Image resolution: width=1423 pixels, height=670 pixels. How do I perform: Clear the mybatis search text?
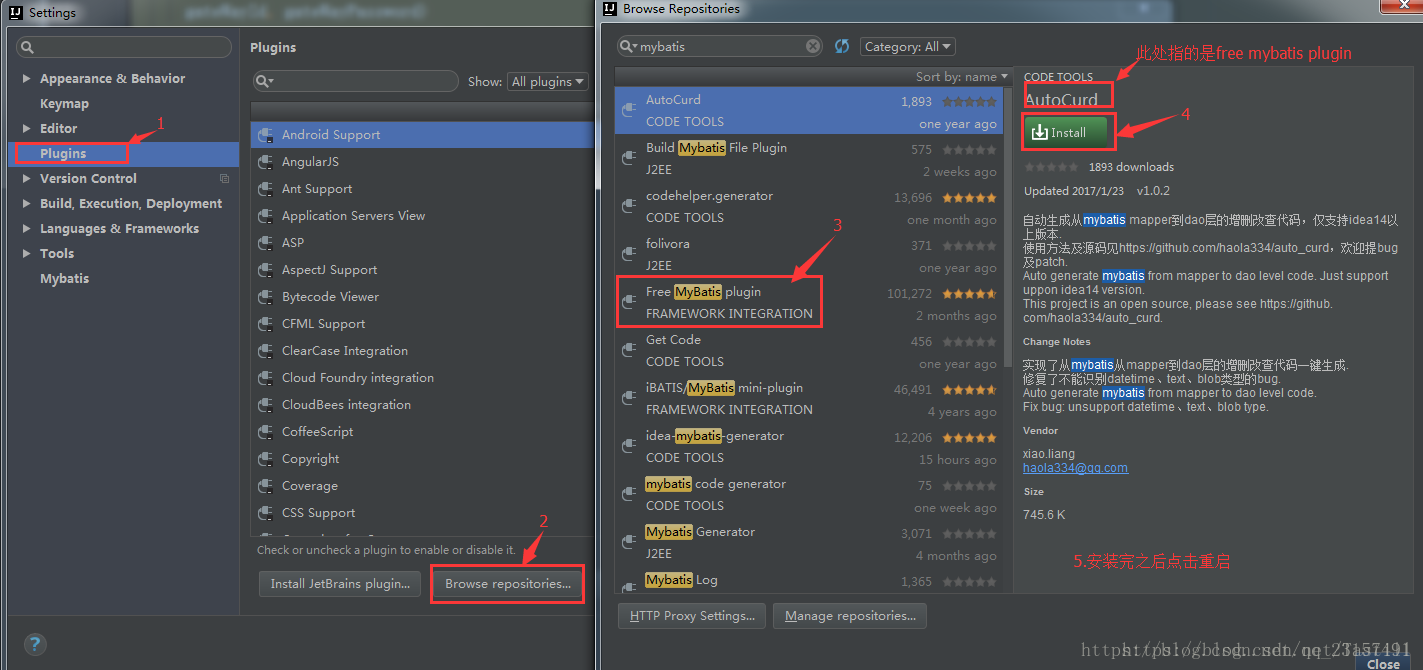[x=813, y=46]
